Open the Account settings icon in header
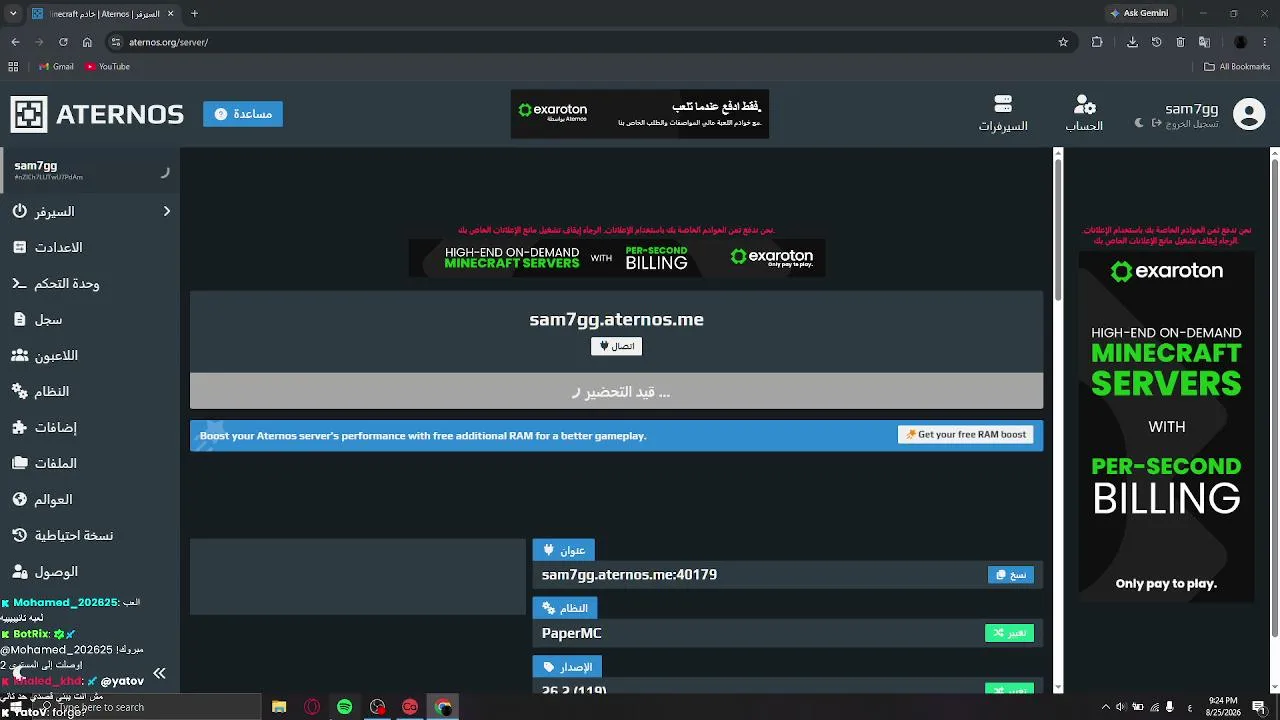 [x=1084, y=114]
